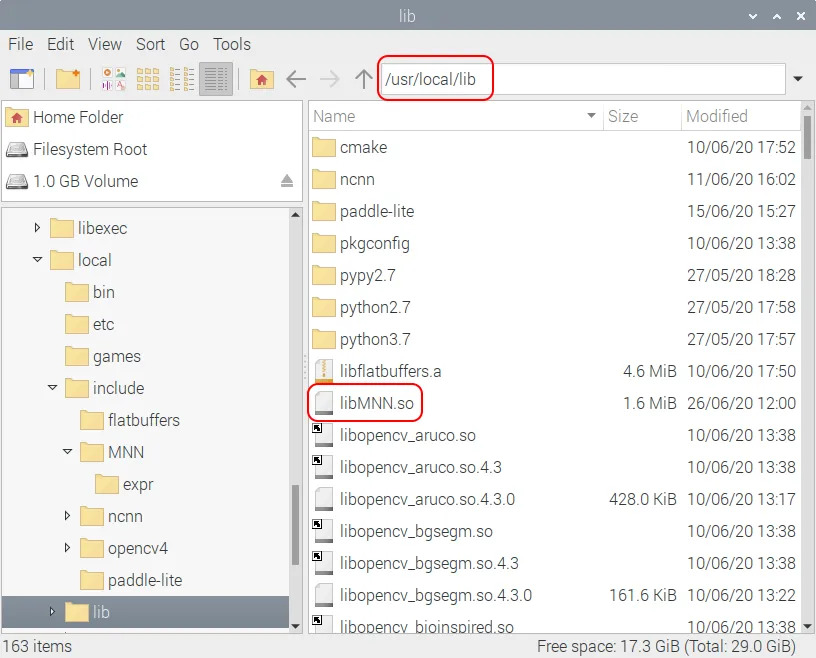Collapse the include folder in the tree
Viewport: 816px width, 658px height.
pos(52,387)
